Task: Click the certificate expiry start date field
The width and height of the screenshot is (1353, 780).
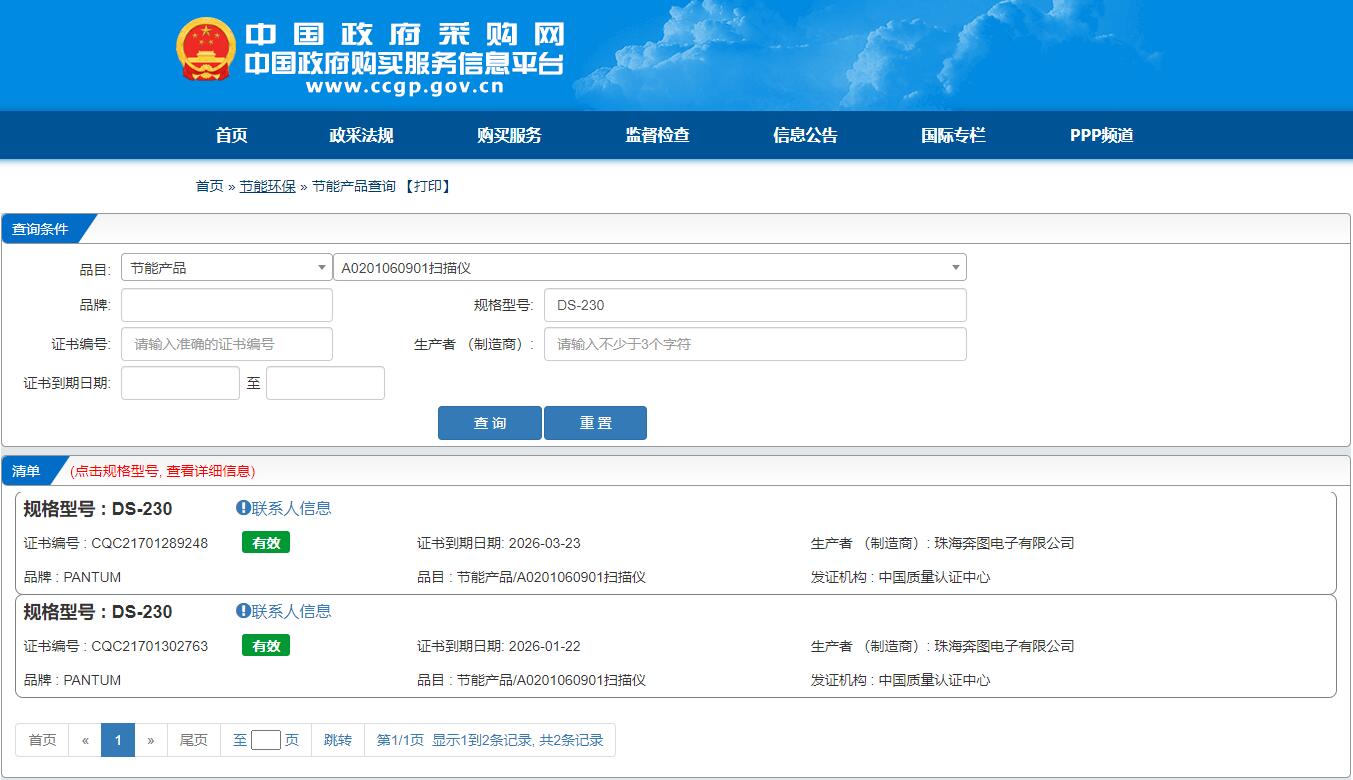Action: 180,383
